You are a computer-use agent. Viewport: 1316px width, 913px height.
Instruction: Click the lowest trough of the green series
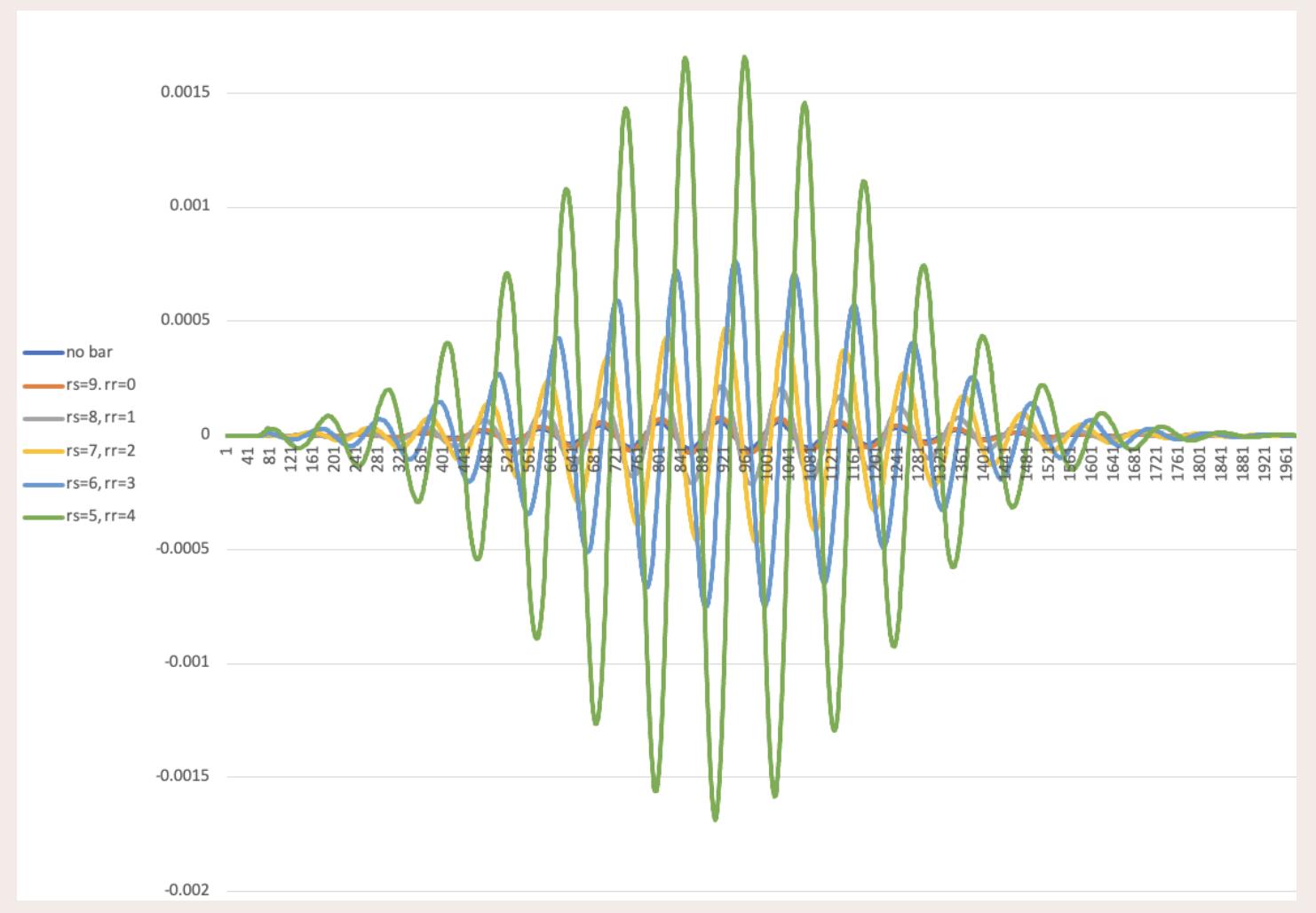tap(716, 818)
